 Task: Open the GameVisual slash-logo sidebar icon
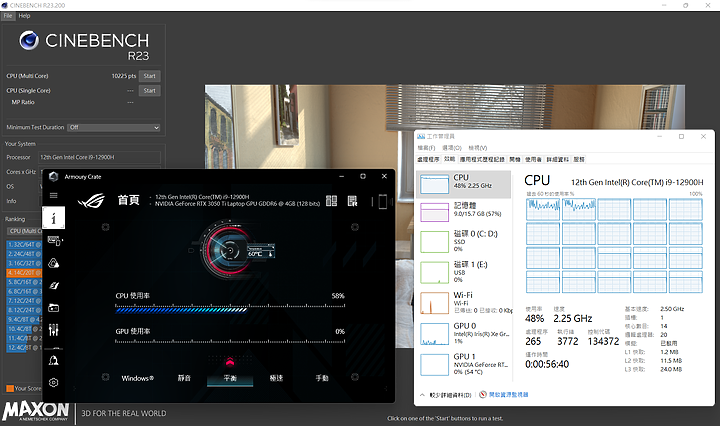click(54, 286)
